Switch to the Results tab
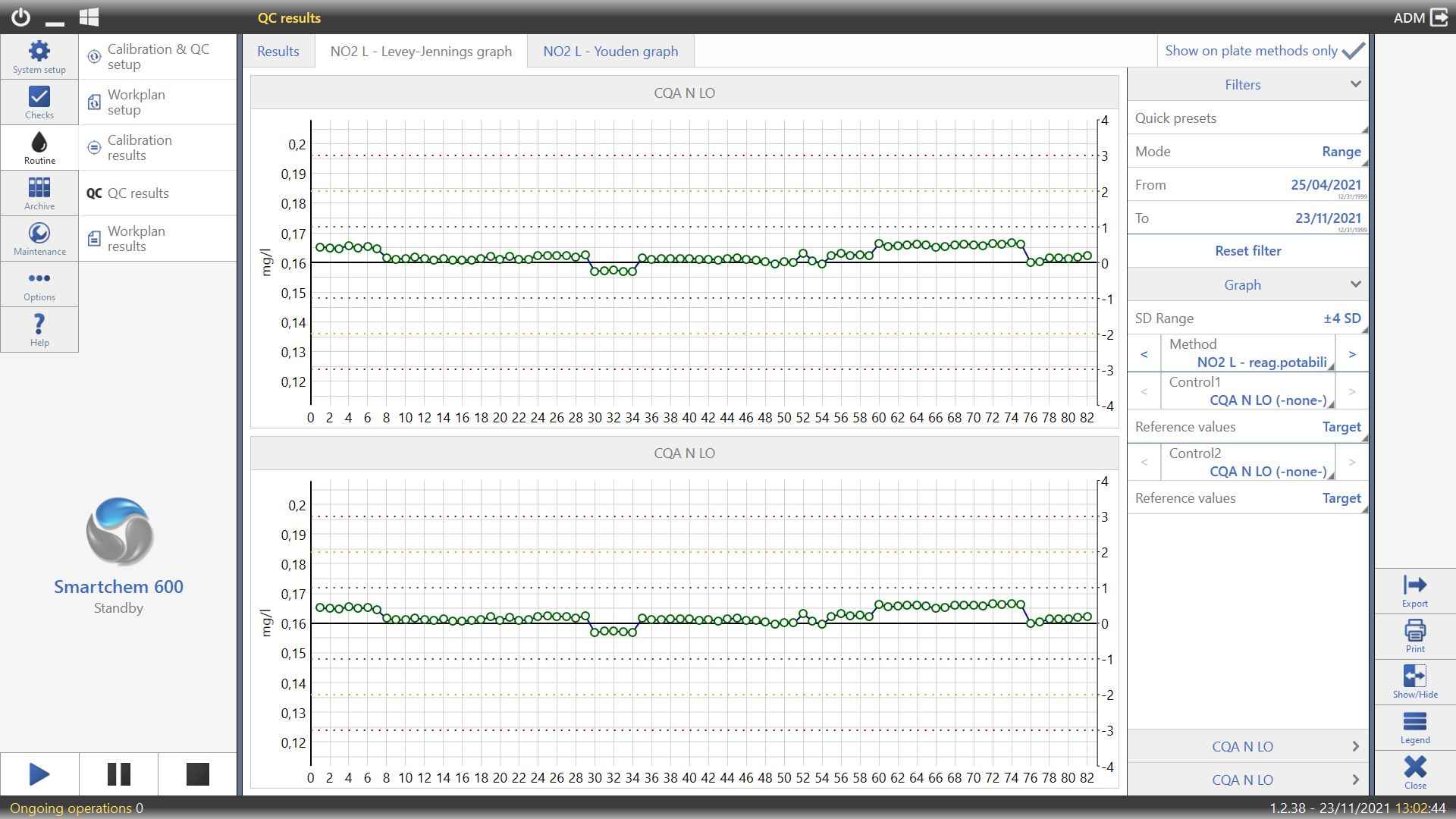This screenshot has width=1456, height=819. [278, 52]
